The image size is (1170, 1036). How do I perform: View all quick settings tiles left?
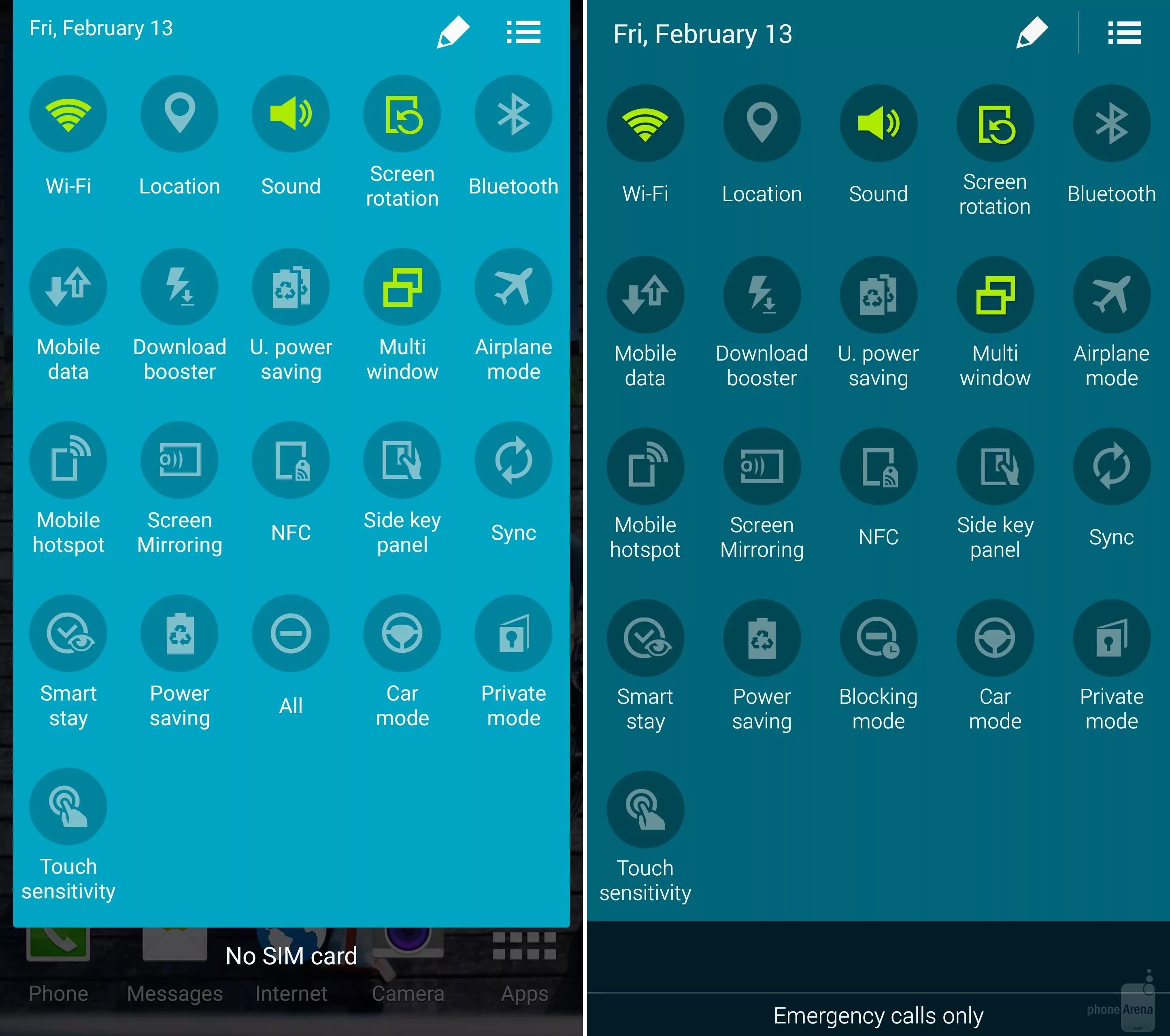pos(527,29)
